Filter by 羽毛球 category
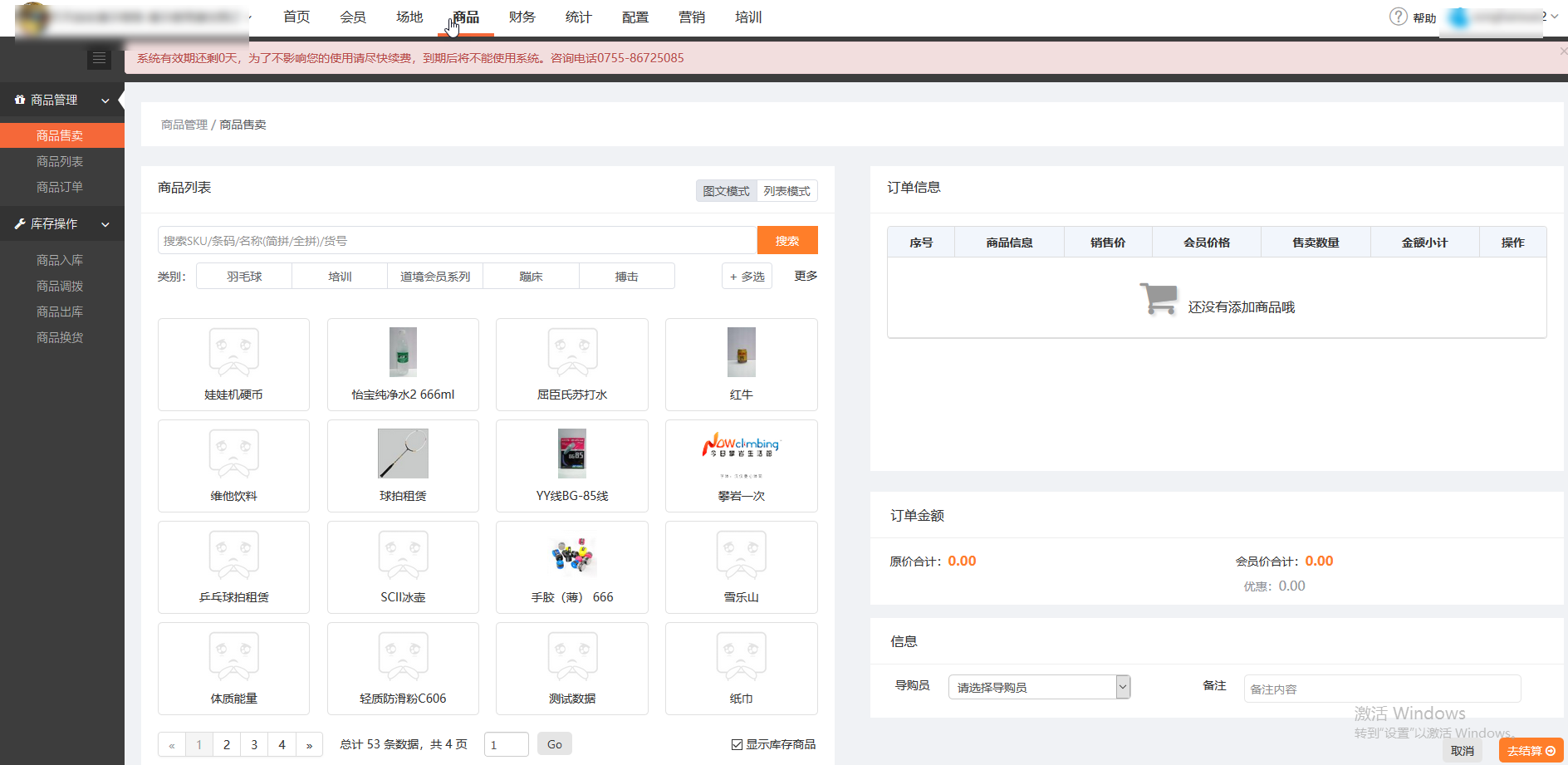Viewport: 1568px width, 765px height. click(244, 277)
